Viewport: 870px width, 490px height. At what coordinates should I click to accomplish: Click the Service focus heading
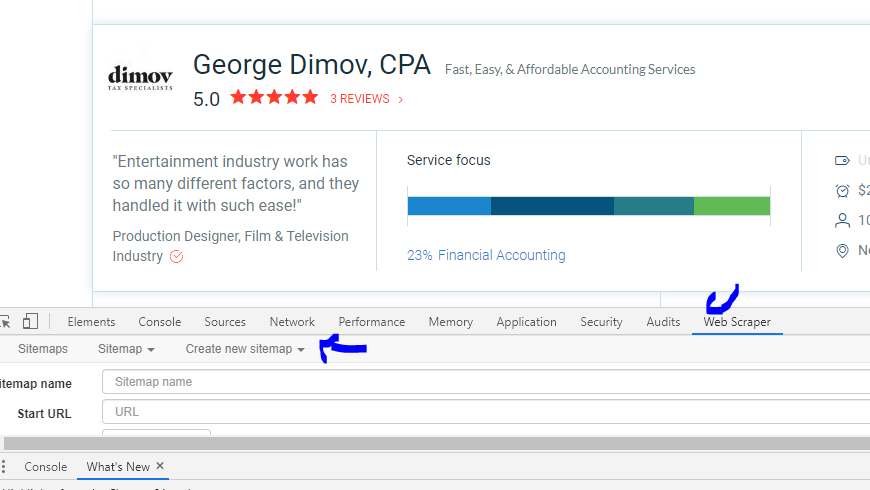click(448, 160)
